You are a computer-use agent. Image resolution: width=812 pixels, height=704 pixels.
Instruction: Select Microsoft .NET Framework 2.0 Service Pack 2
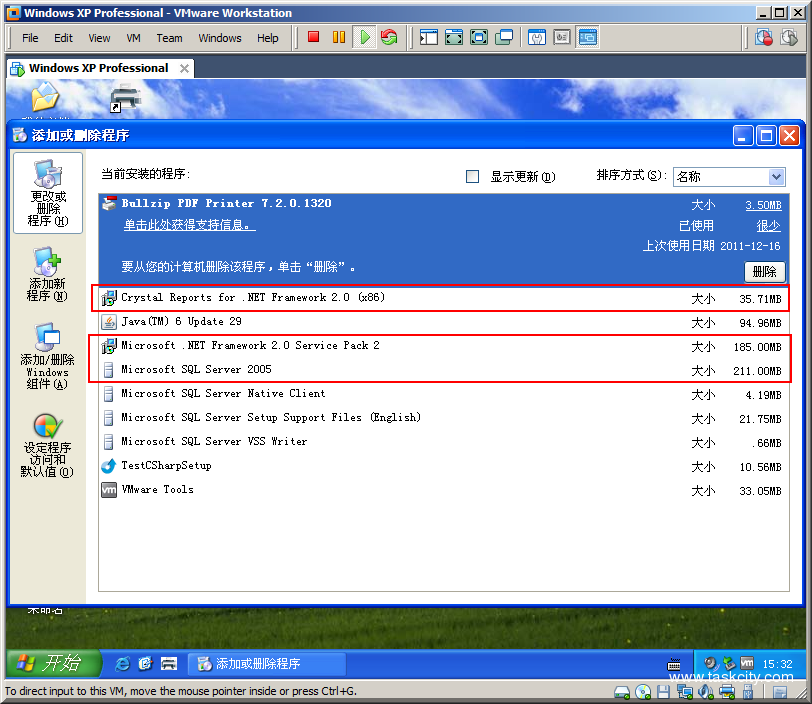click(444, 346)
